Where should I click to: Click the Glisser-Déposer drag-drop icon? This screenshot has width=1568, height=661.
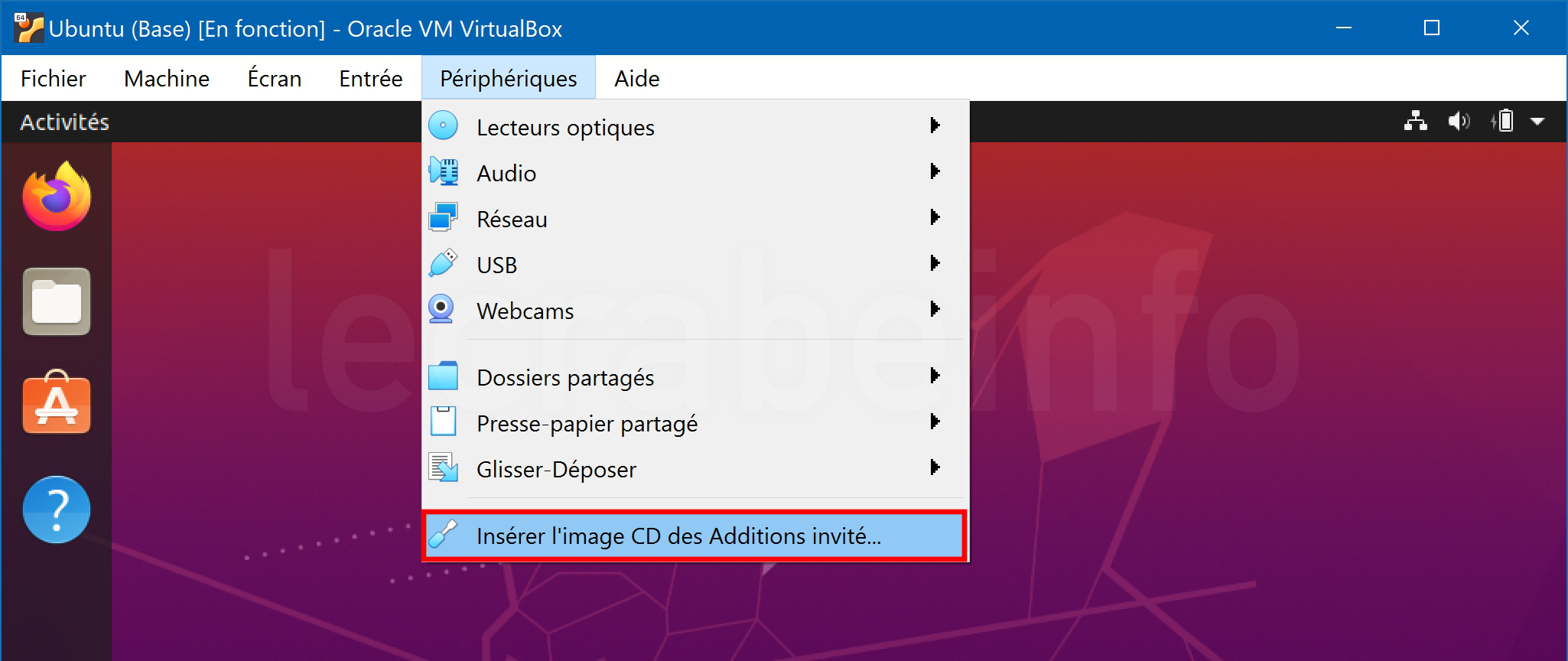[443, 467]
